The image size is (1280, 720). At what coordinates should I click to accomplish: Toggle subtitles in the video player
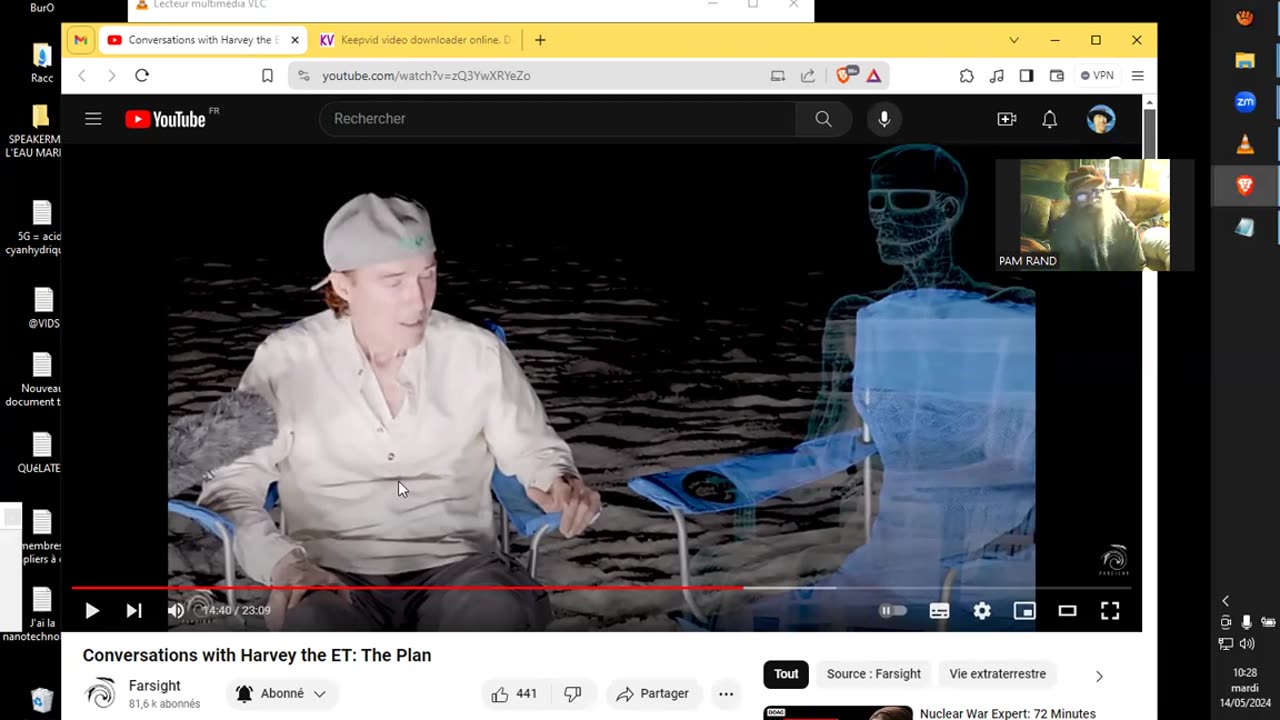tap(939, 611)
